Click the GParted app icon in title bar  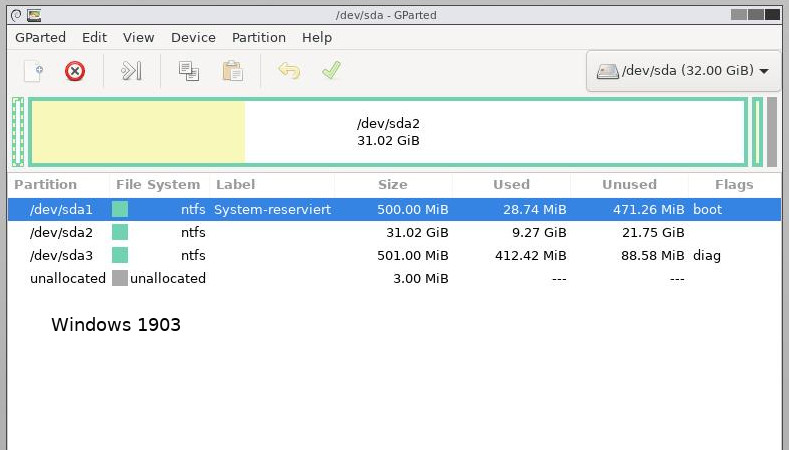(34, 15)
